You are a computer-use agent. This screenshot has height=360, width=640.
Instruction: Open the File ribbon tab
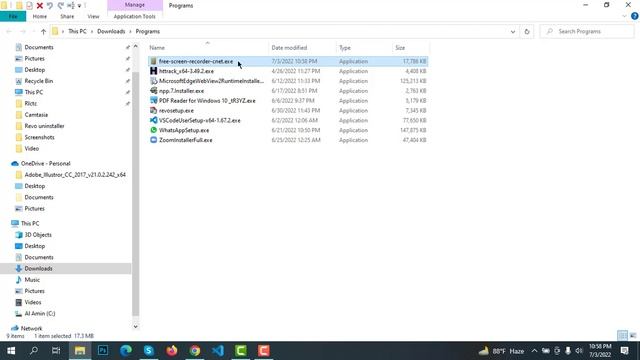click(13, 16)
